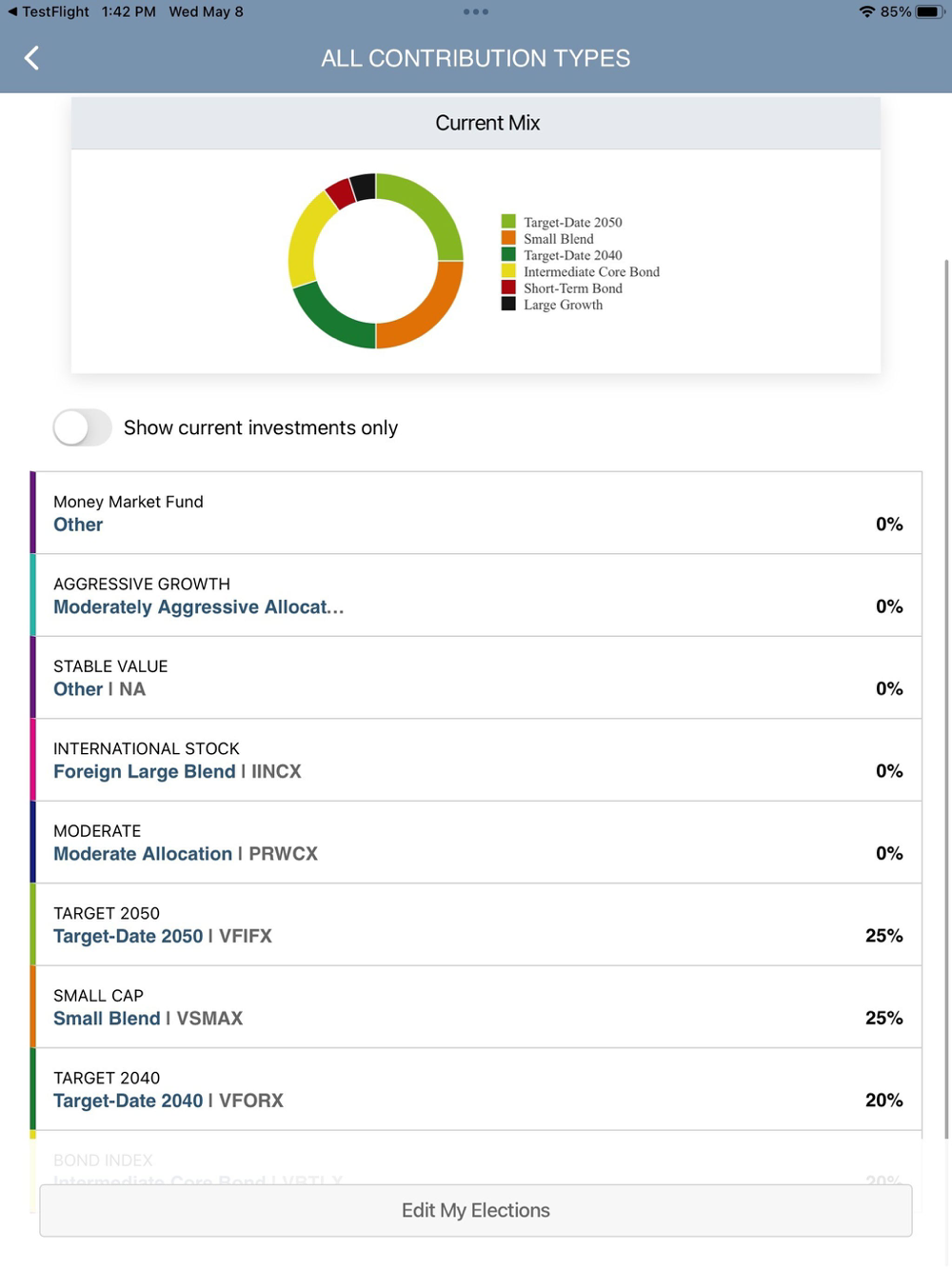
Task: Open the Money Market Fund row
Action: 476,513
